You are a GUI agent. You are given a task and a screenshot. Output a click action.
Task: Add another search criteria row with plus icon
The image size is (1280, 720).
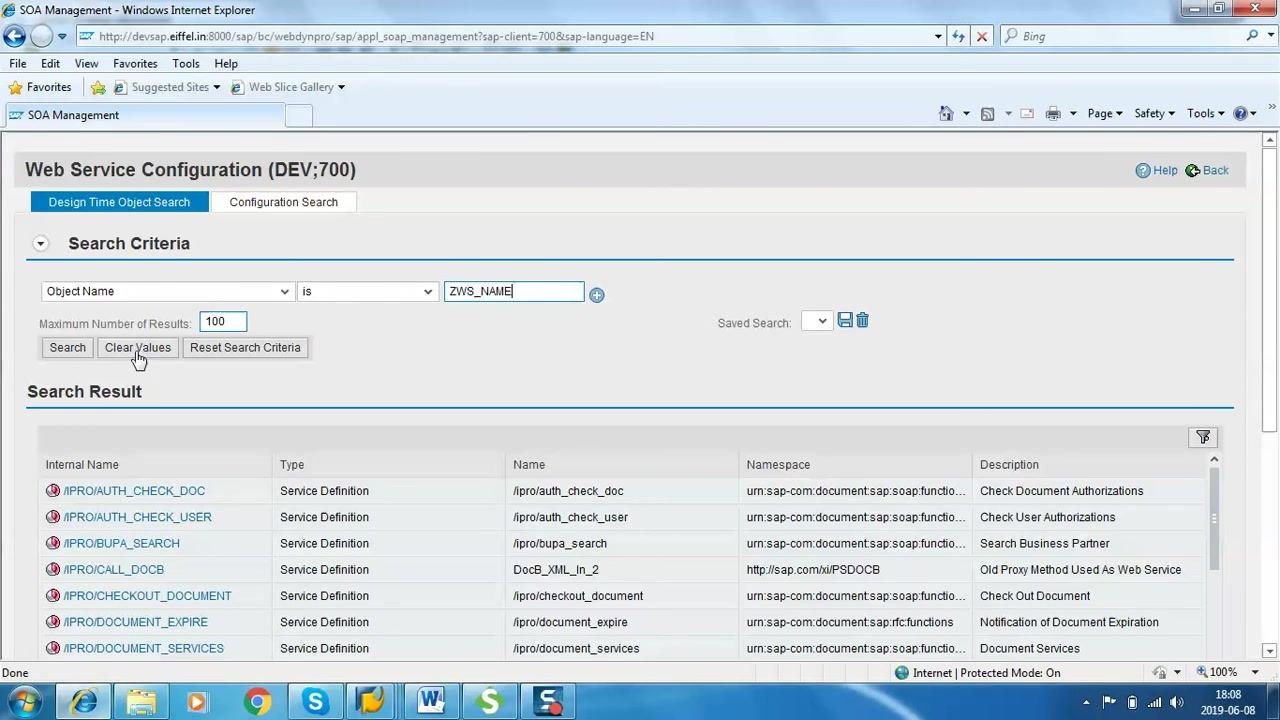click(x=597, y=295)
